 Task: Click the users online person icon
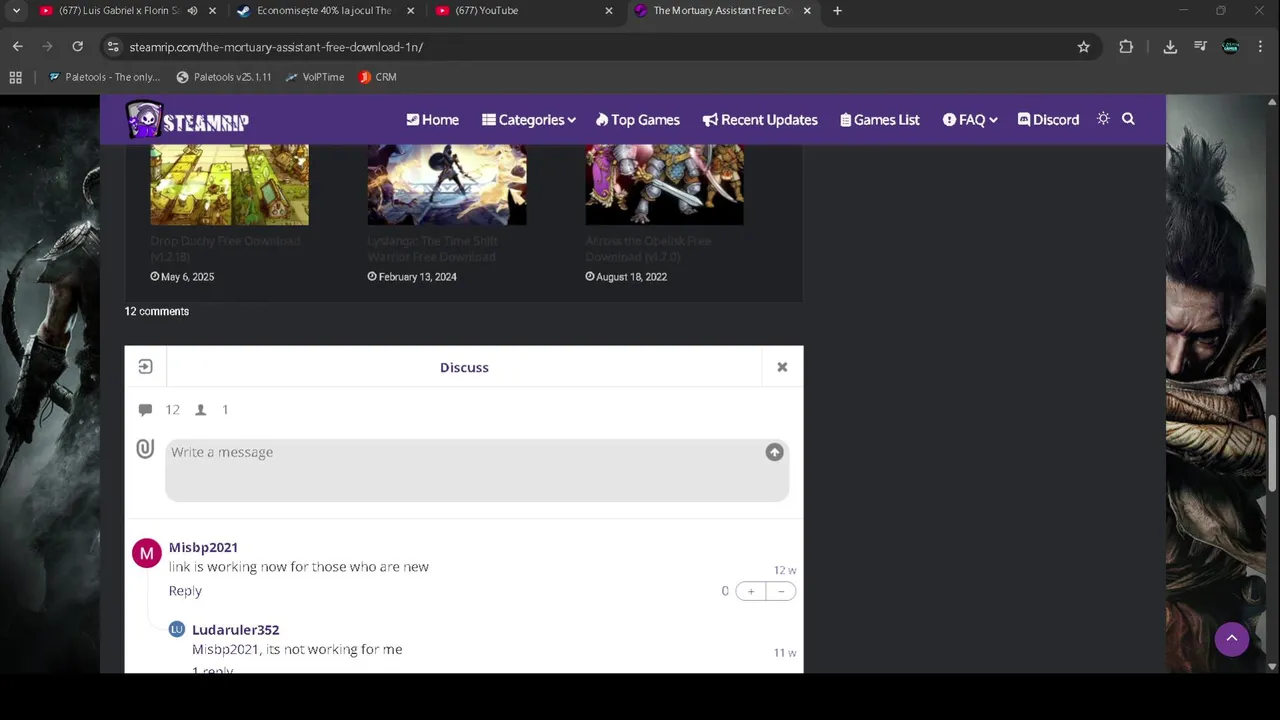click(x=201, y=410)
